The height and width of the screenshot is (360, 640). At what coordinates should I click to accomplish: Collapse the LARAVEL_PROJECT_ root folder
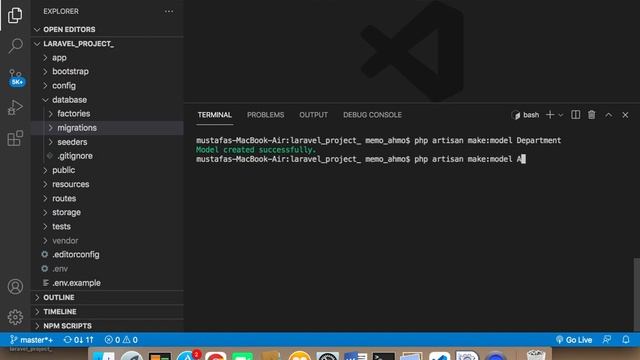108,44
